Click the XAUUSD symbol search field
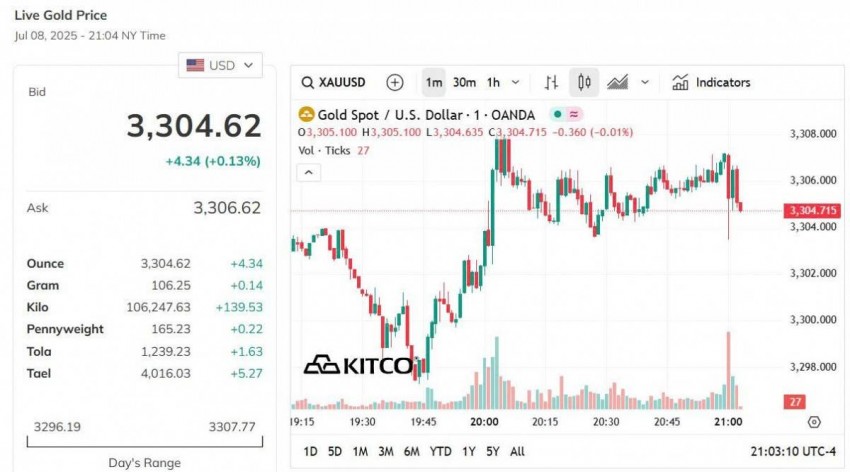This screenshot has width=850, height=472. pos(335,82)
